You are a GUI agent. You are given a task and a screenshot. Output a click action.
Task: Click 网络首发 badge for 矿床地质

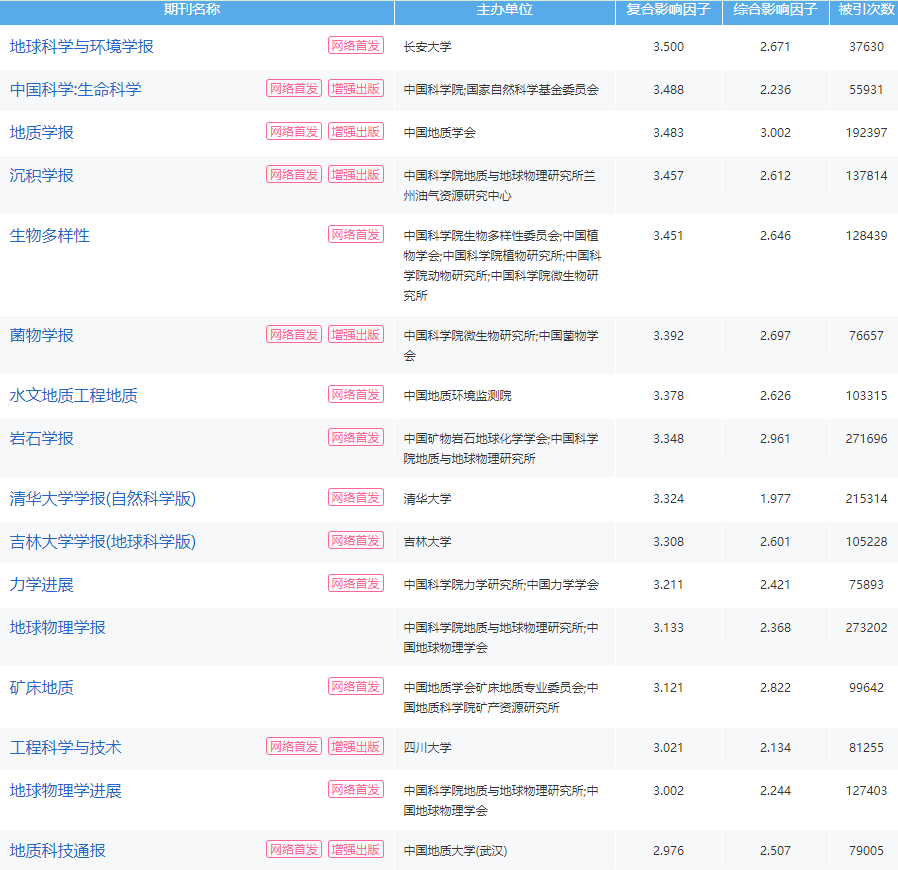click(356, 687)
